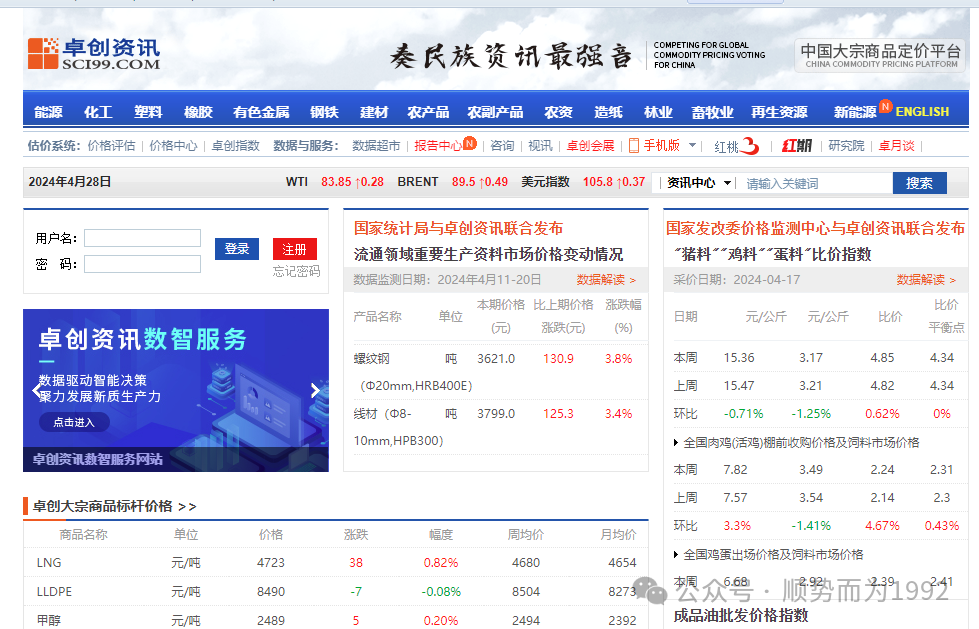
Task: Open the 数据超市 link
Action: (376, 146)
